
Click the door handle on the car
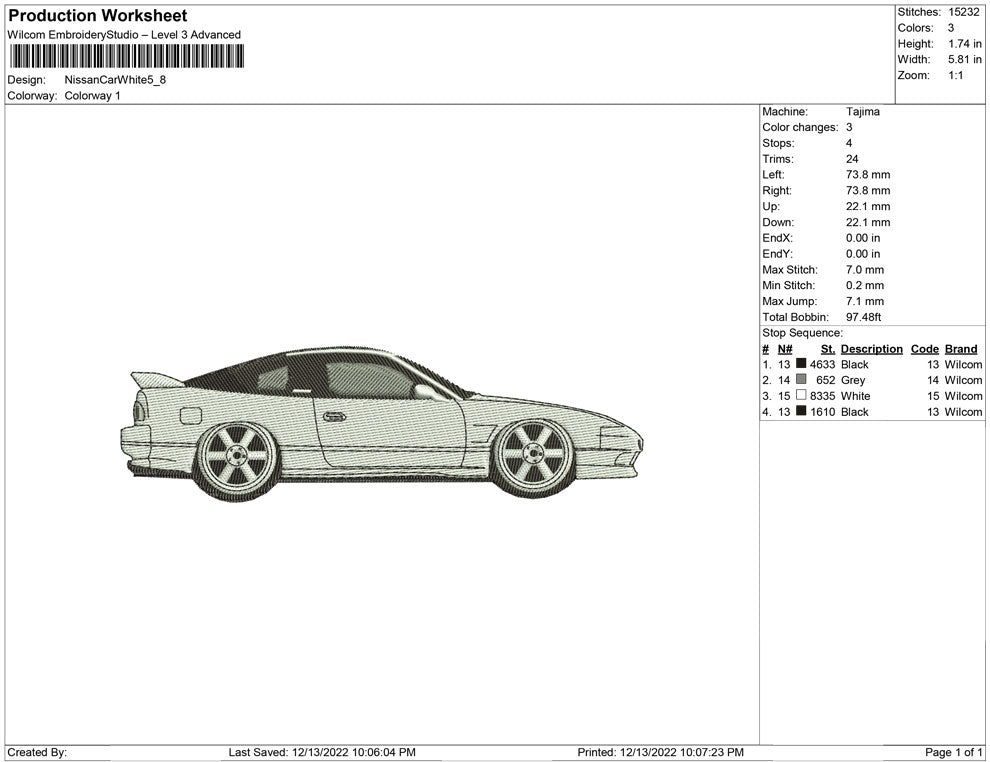click(x=333, y=415)
